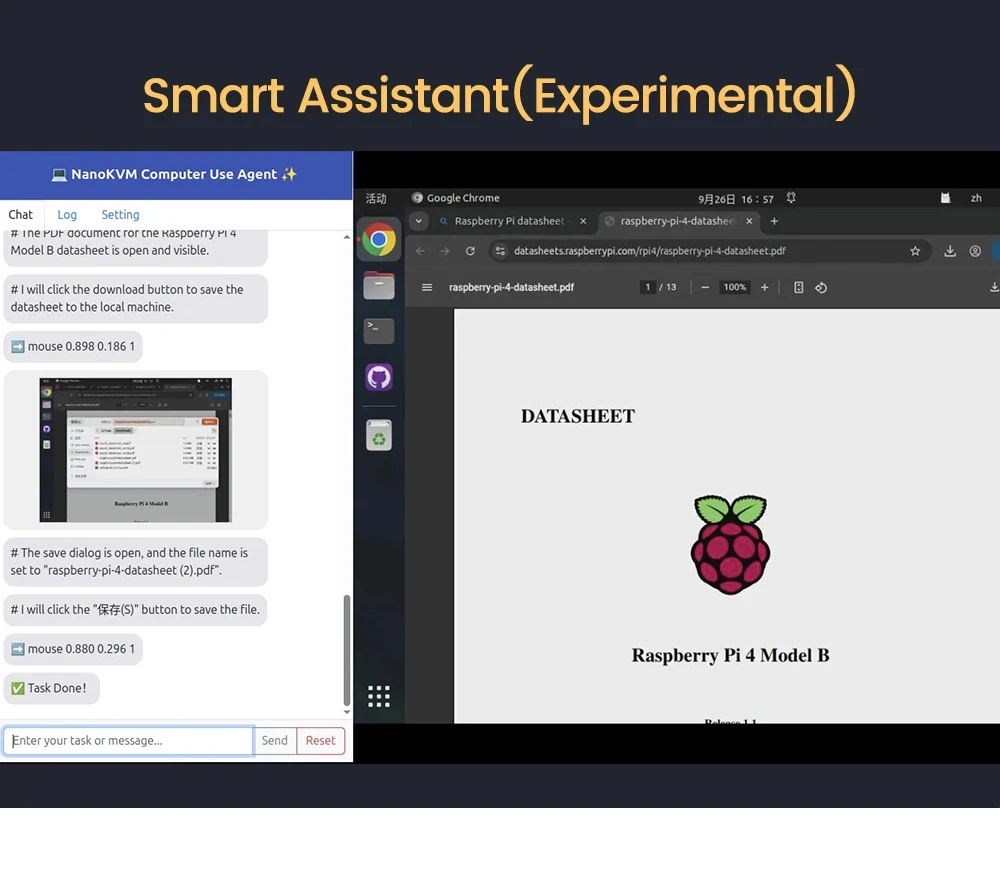Click the Raspberry Pi logo in PDF

(x=731, y=545)
